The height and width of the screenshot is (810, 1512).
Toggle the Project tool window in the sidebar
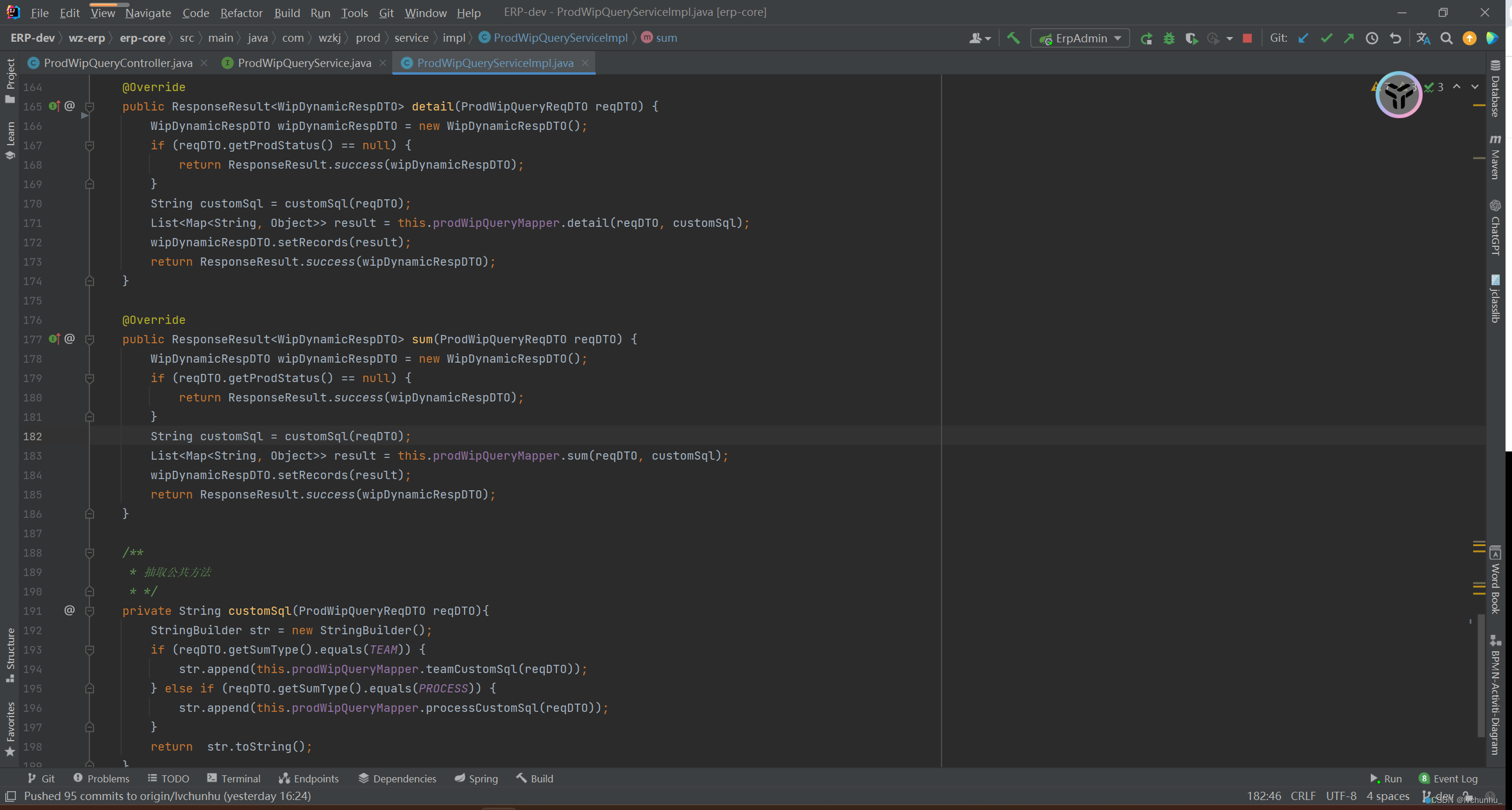(x=10, y=80)
